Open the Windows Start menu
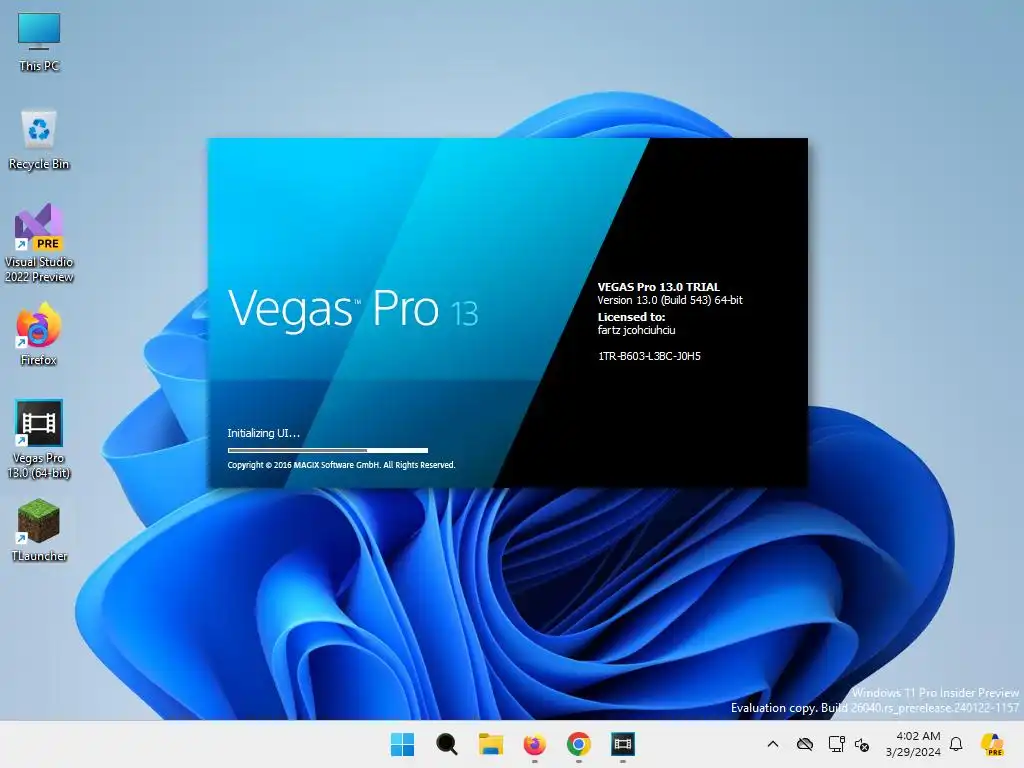The image size is (1024, 768). point(402,744)
